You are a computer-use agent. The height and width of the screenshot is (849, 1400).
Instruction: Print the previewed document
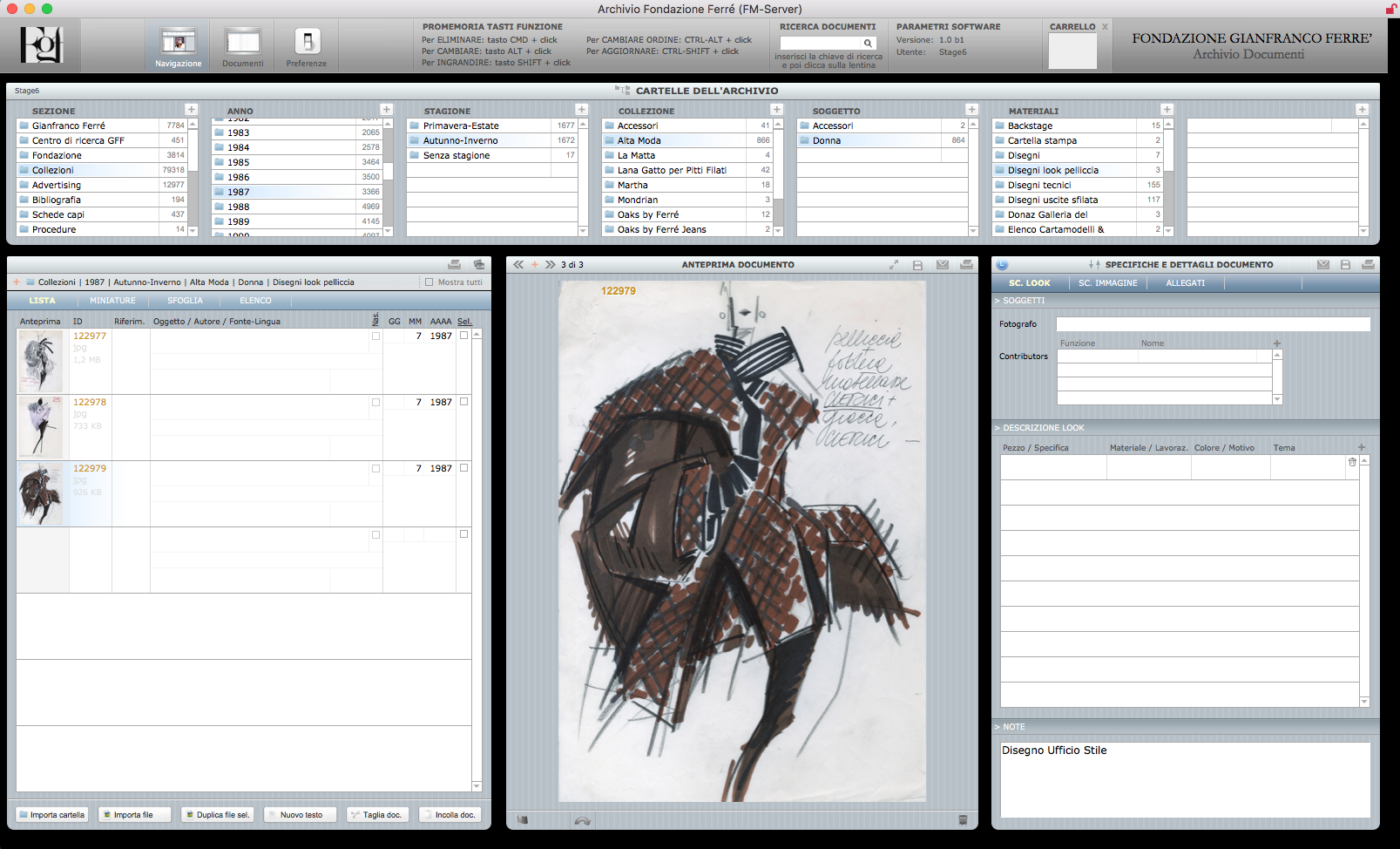[x=966, y=264]
